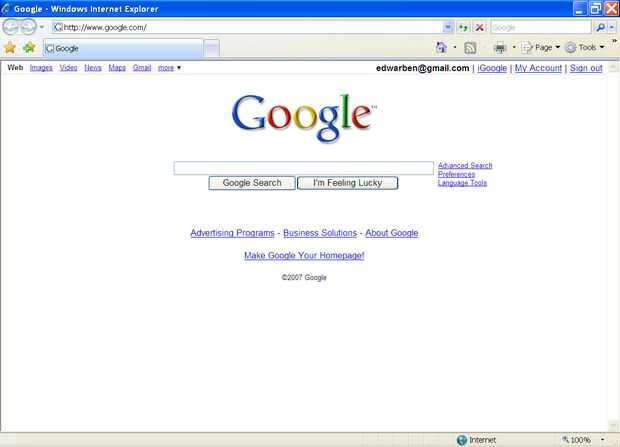Click the vertical scrollbar down arrow
Image resolution: width=620 pixels, height=447 pixels.
(613, 426)
